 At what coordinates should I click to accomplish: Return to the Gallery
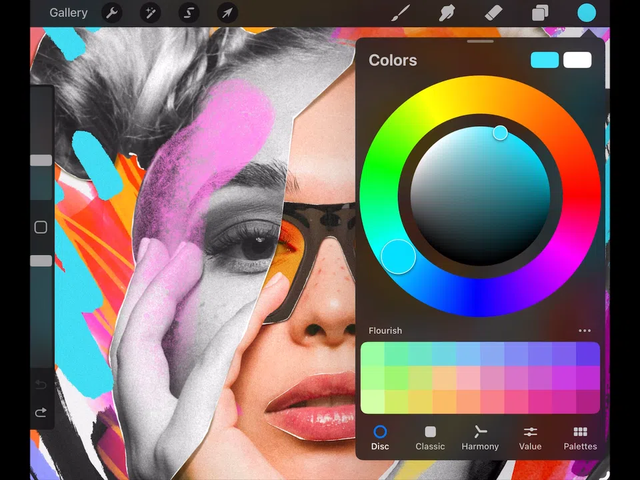coord(68,13)
